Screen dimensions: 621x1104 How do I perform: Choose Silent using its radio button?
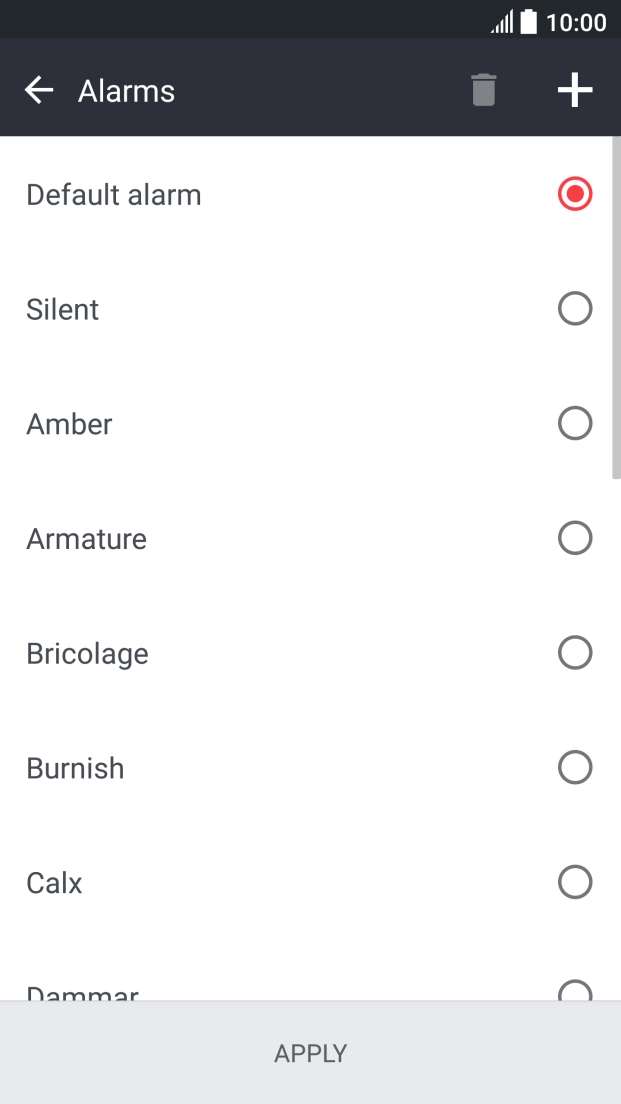coord(575,308)
